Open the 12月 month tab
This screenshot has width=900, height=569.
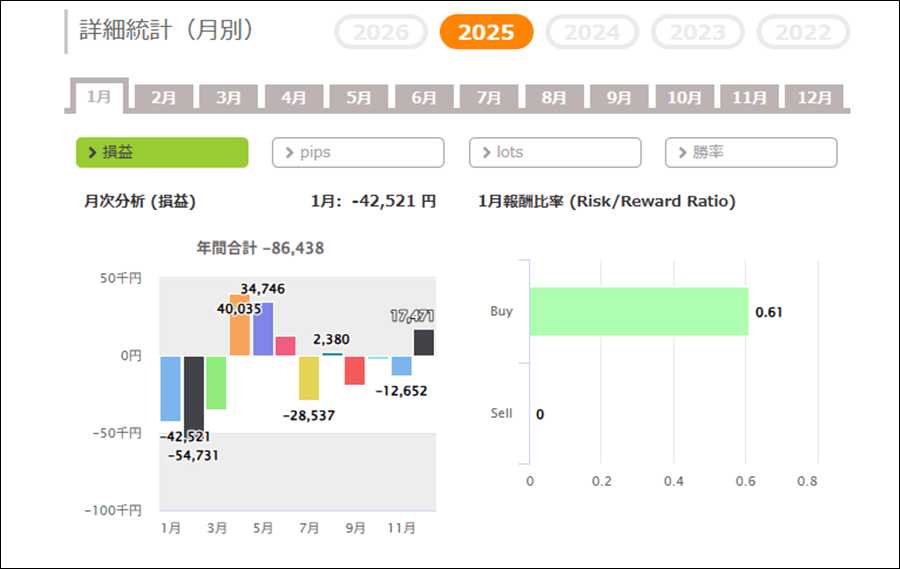click(x=814, y=98)
